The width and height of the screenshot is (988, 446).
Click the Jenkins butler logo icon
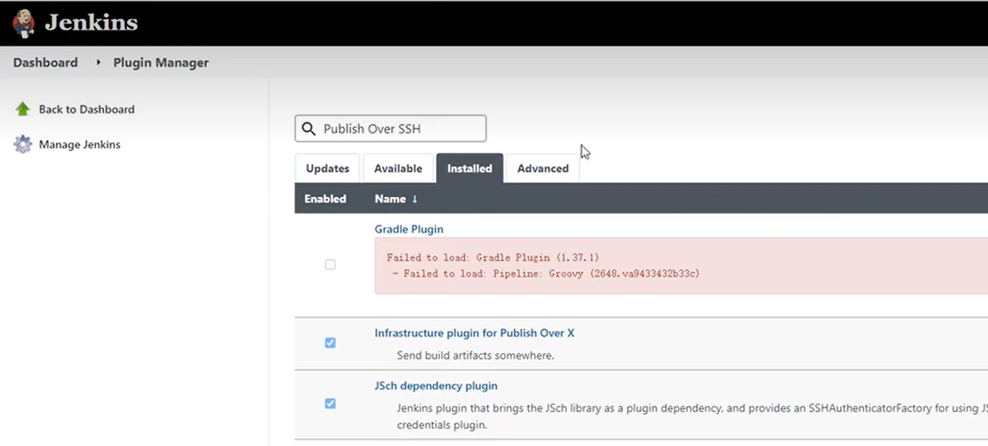pos(23,23)
